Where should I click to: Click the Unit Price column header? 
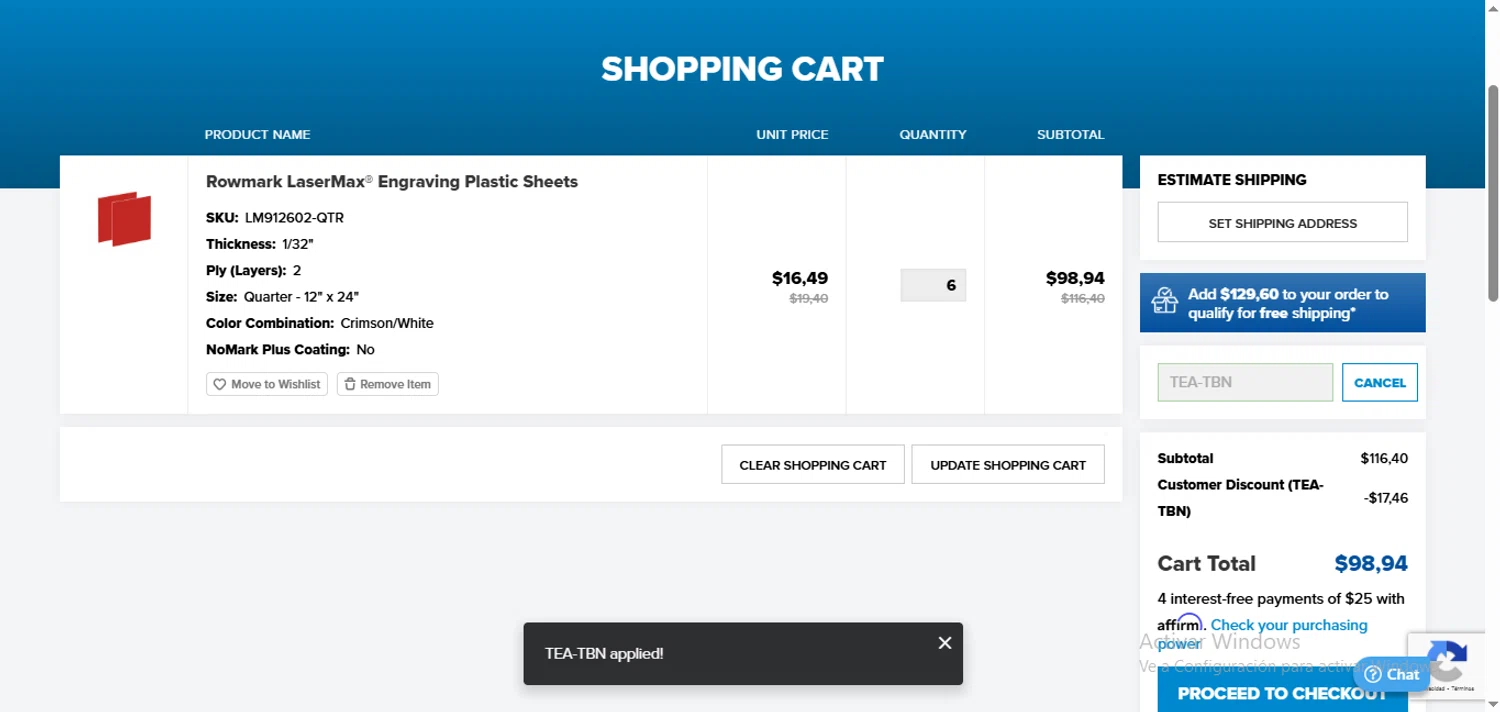792,134
